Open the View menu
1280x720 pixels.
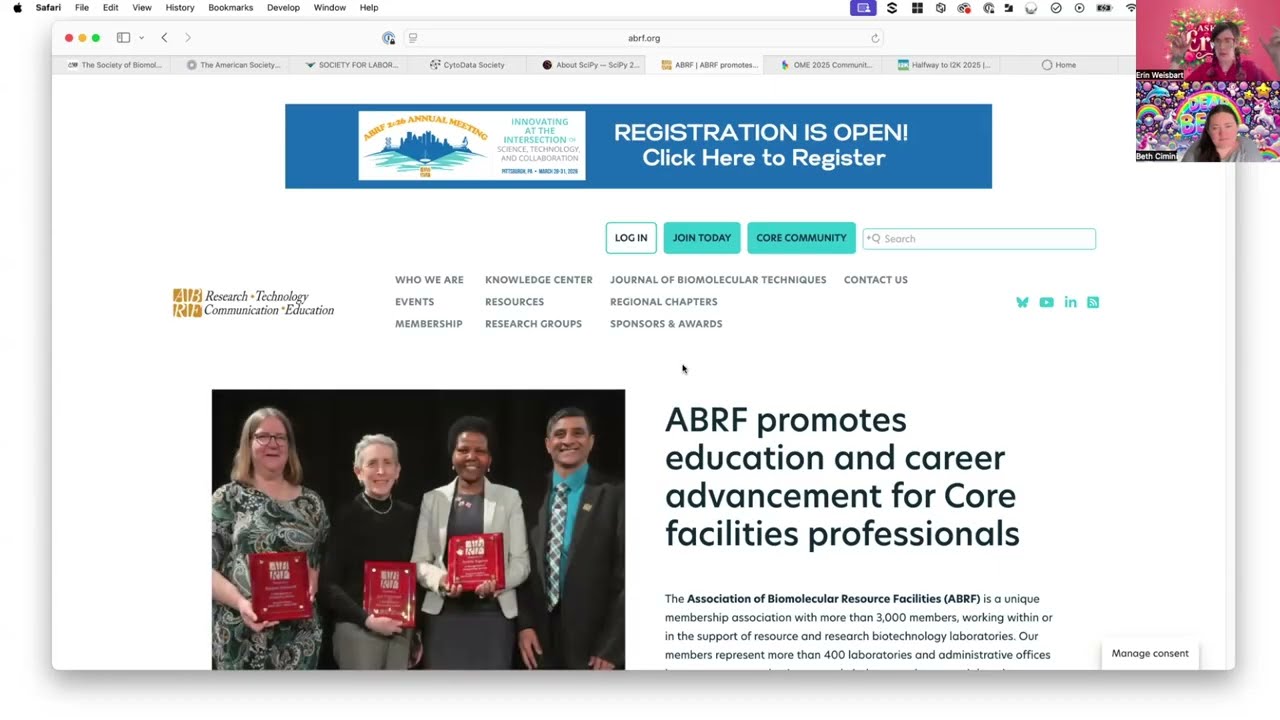coord(142,8)
